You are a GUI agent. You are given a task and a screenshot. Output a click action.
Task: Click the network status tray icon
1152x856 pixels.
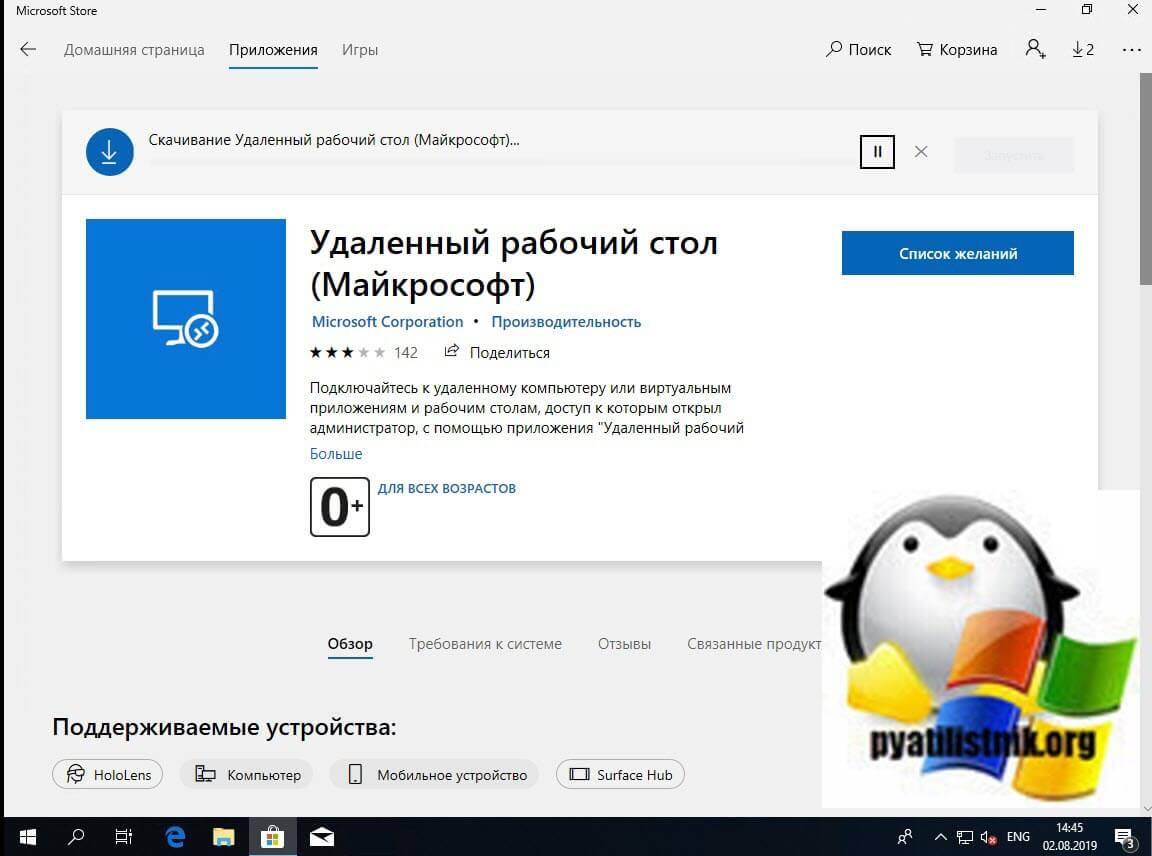pos(965,837)
